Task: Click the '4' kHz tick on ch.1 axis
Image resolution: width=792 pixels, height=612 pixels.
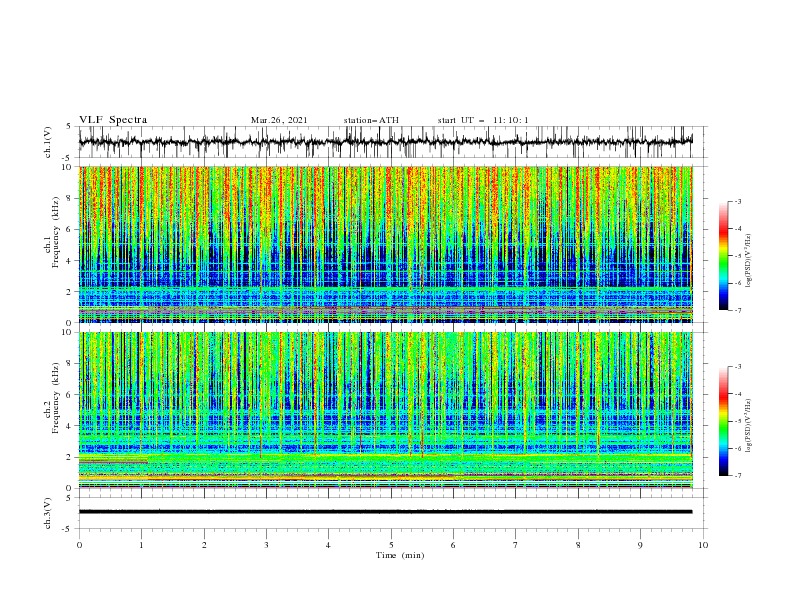Action: [69, 261]
